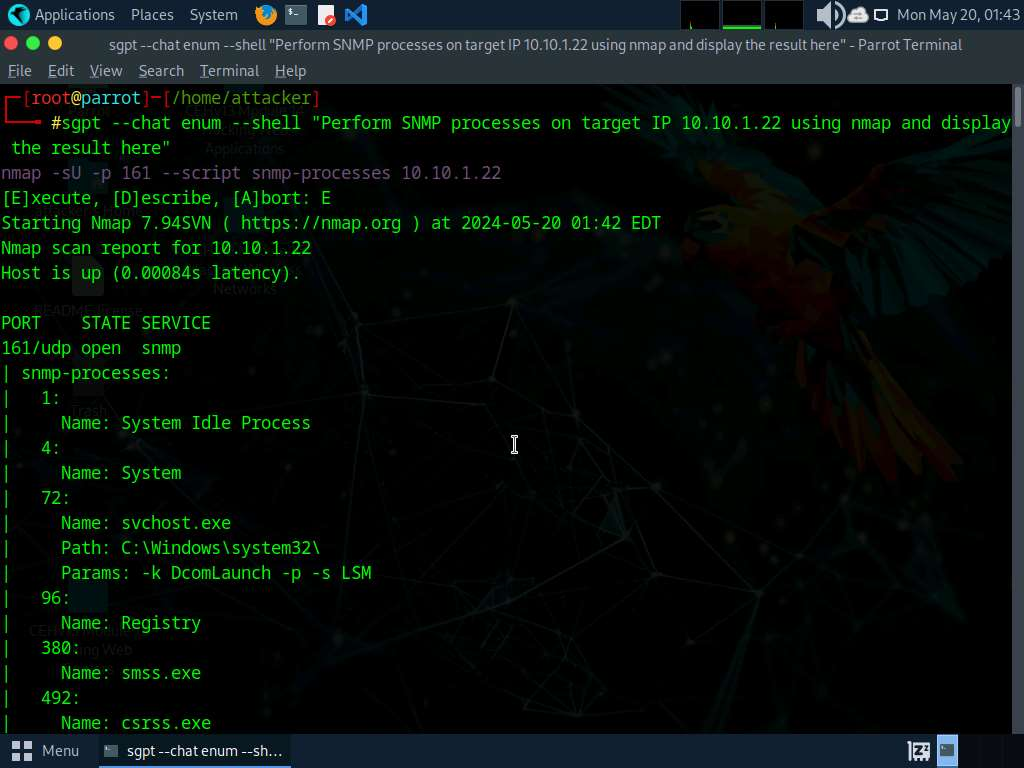
Task: Open the cloud network status icon
Action: [858, 15]
